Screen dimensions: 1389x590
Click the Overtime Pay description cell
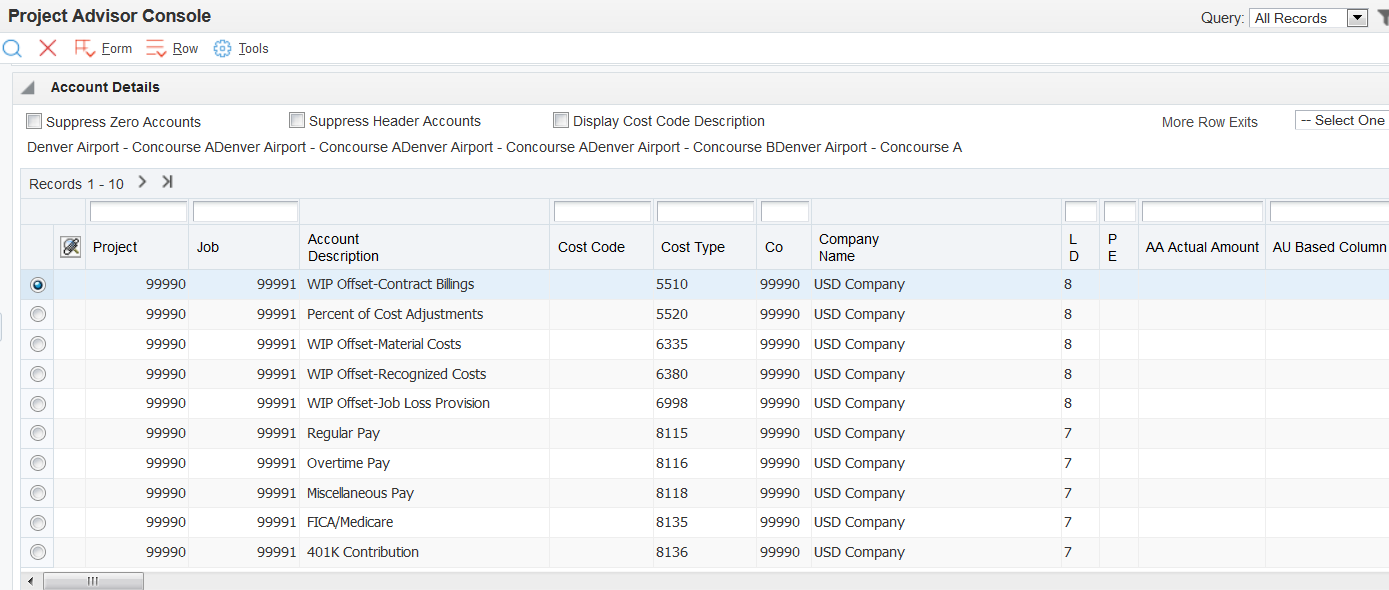[424, 463]
